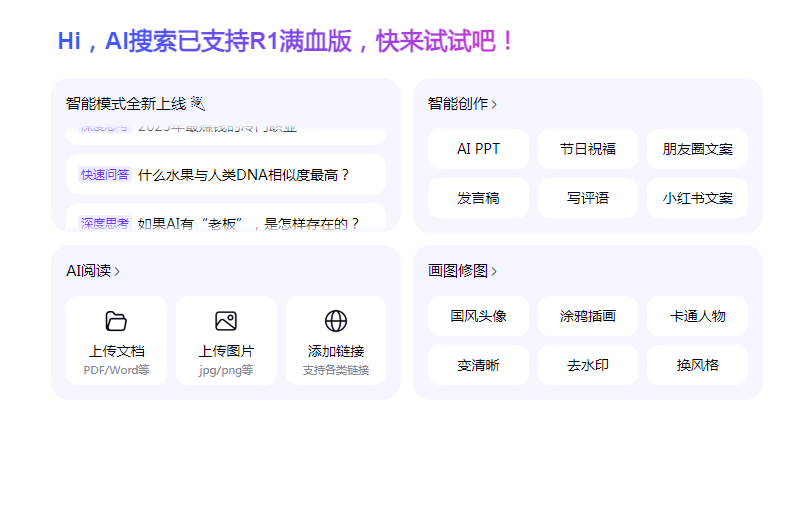This screenshot has height=506, width=797.
Task: Select the 写评语 option
Action: (588, 198)
